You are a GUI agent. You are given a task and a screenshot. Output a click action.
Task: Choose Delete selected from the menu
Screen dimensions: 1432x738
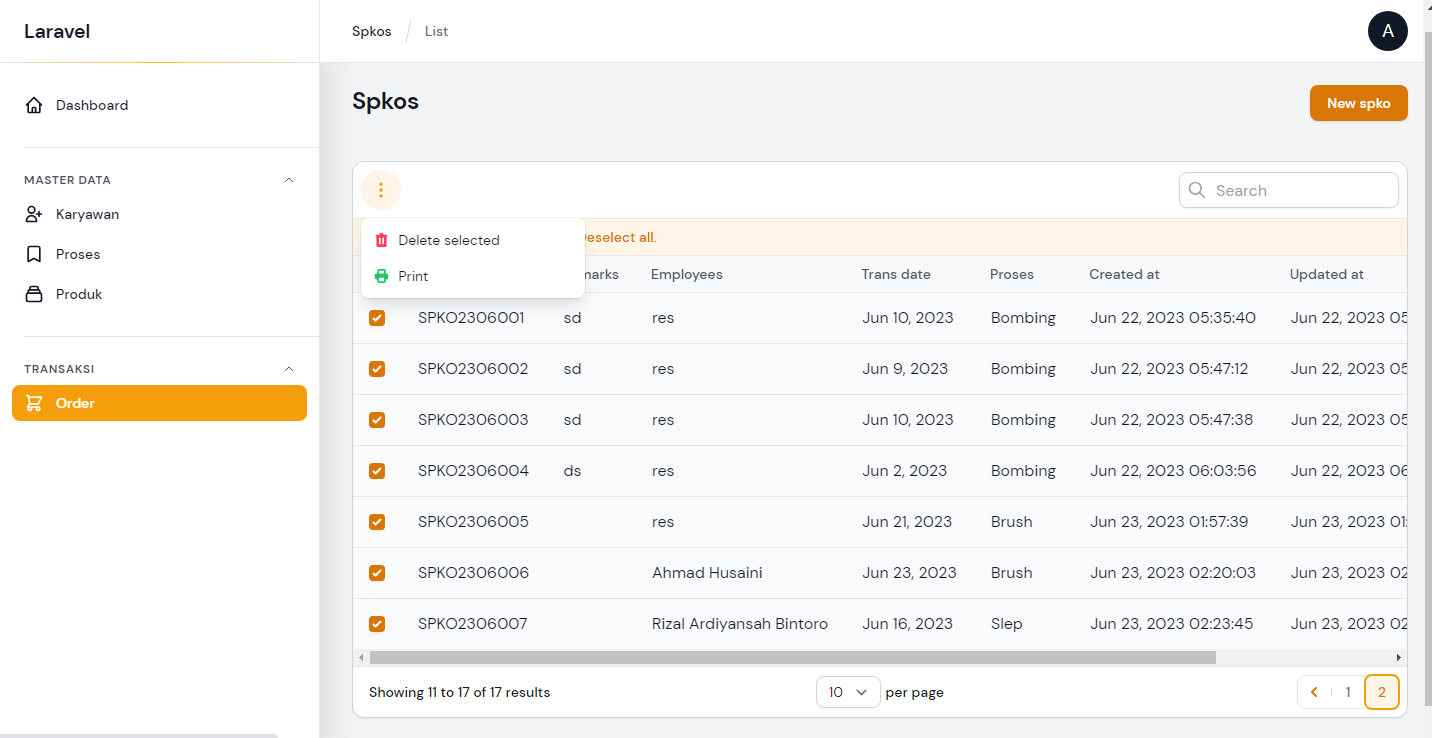click(x=473, y=240)
